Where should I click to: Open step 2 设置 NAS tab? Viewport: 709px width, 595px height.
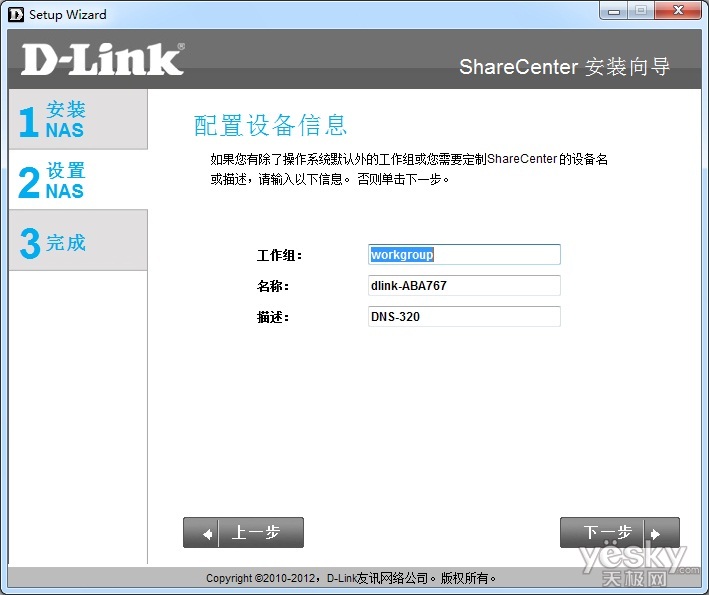(x=78, y=179)
